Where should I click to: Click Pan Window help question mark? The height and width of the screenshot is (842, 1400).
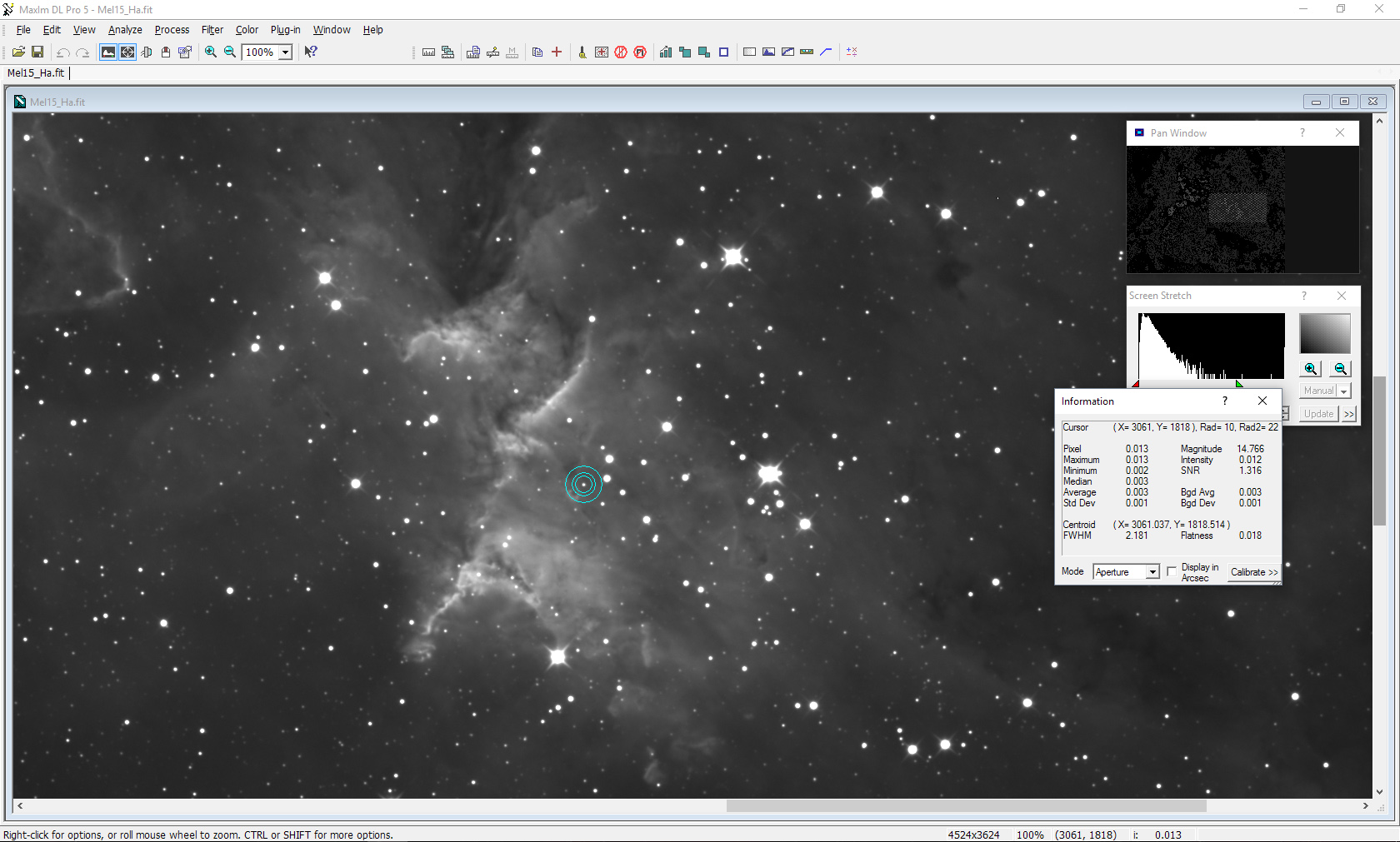1302,133
